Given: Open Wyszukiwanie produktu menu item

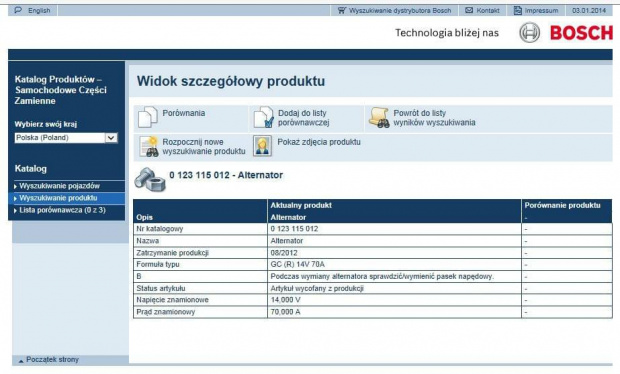Looking at the screenshot, I should click(58, 198).
